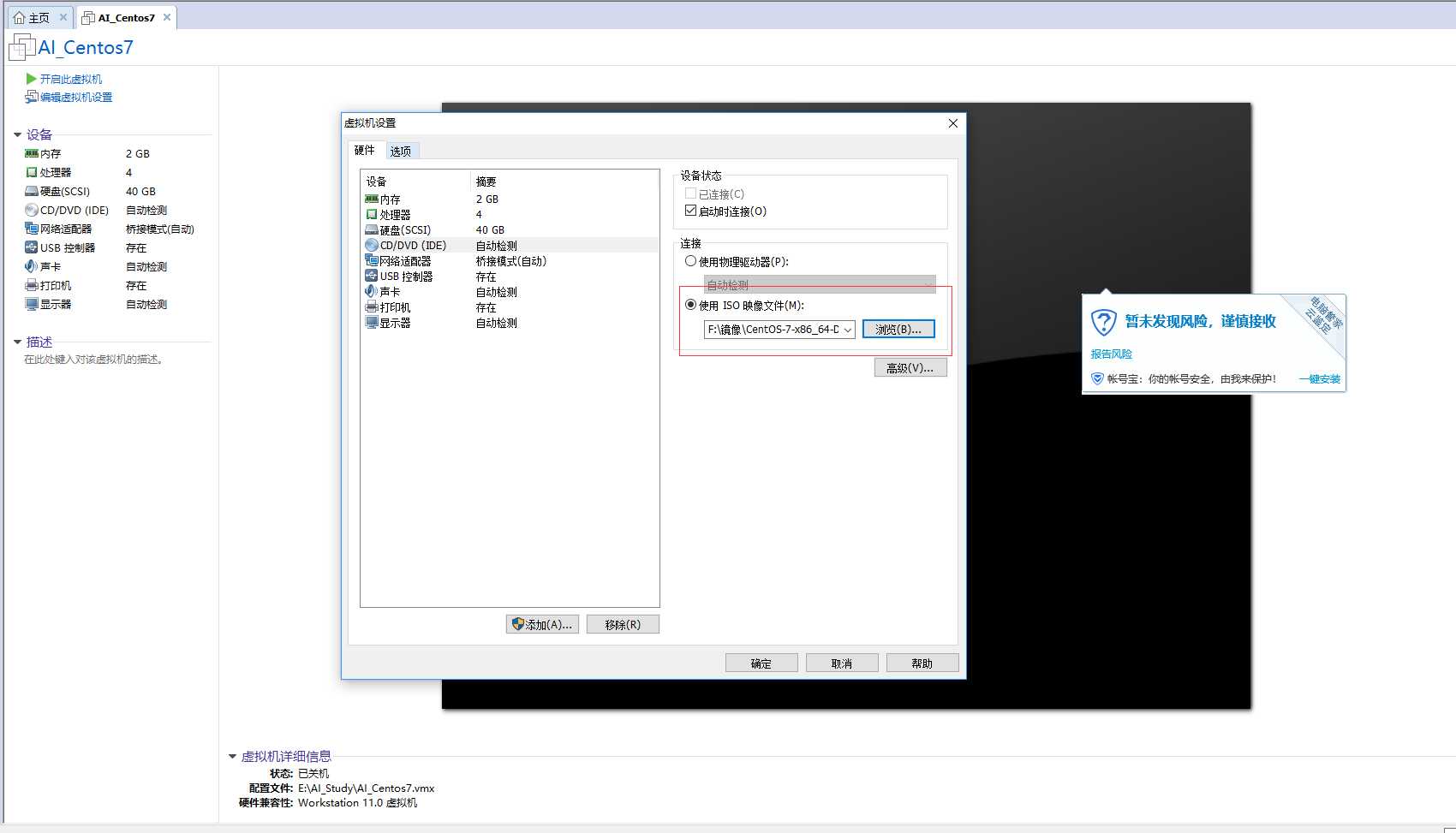Toggle the 已连接(C) checkbox
The height and width of the screenshot is (833, 1456).
click(x=690, y=193)
